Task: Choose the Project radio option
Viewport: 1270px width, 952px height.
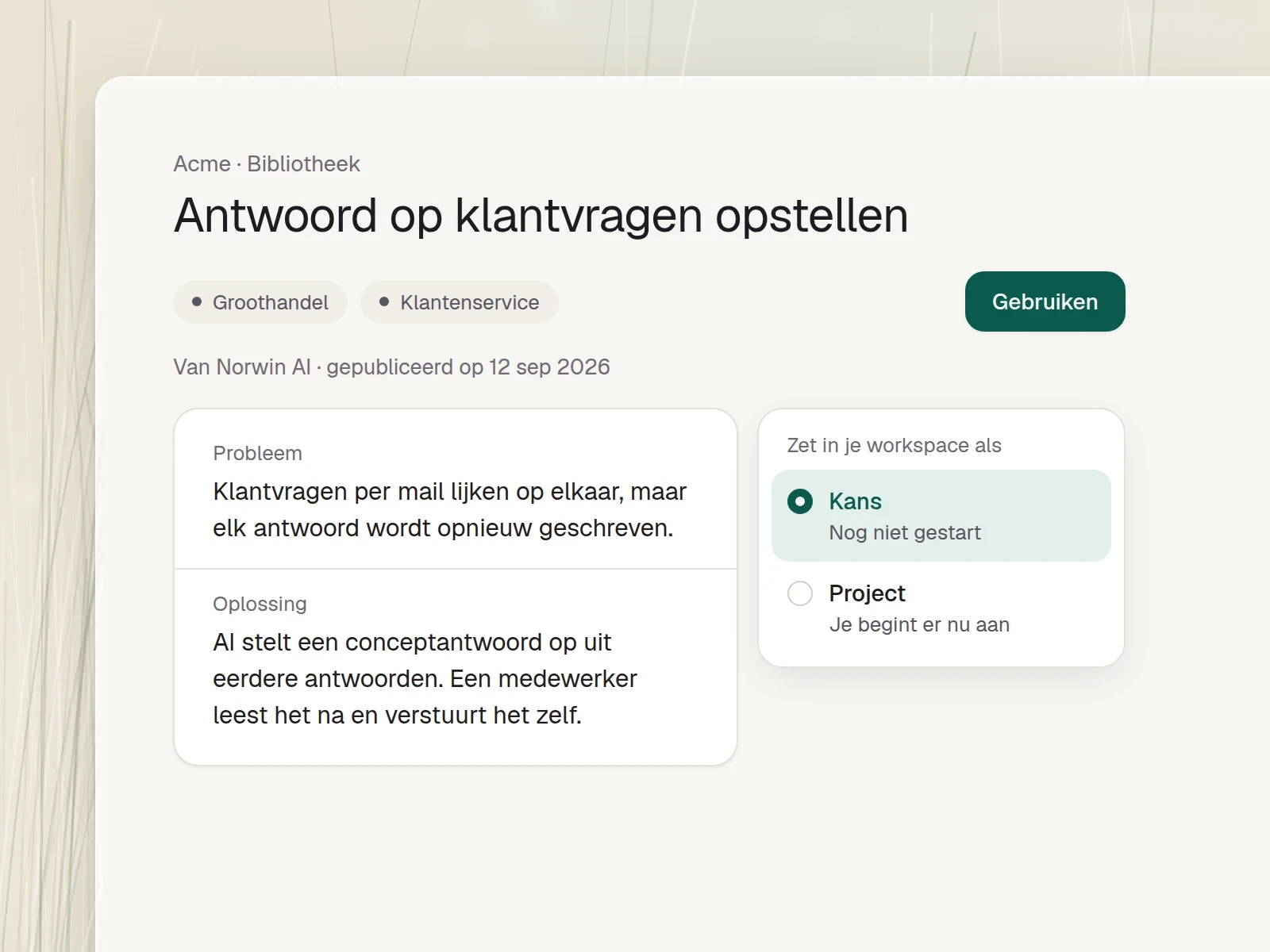Action: 941,608
